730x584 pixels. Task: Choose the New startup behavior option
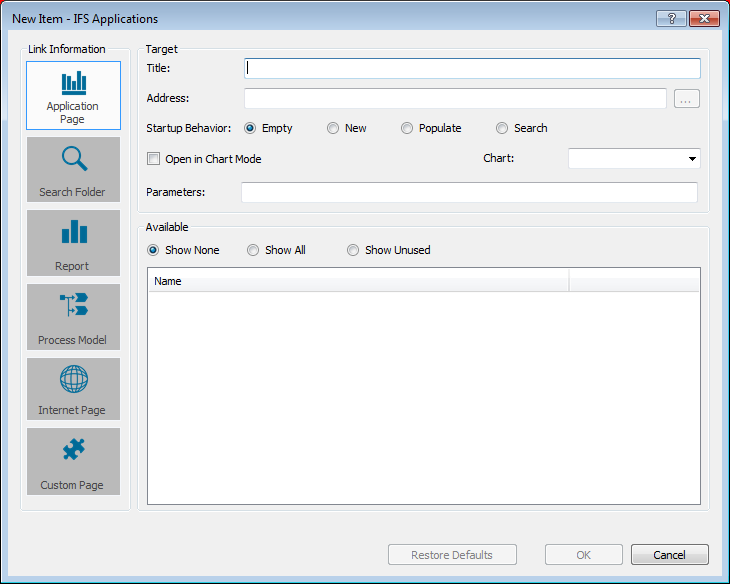tap(333, 128)
